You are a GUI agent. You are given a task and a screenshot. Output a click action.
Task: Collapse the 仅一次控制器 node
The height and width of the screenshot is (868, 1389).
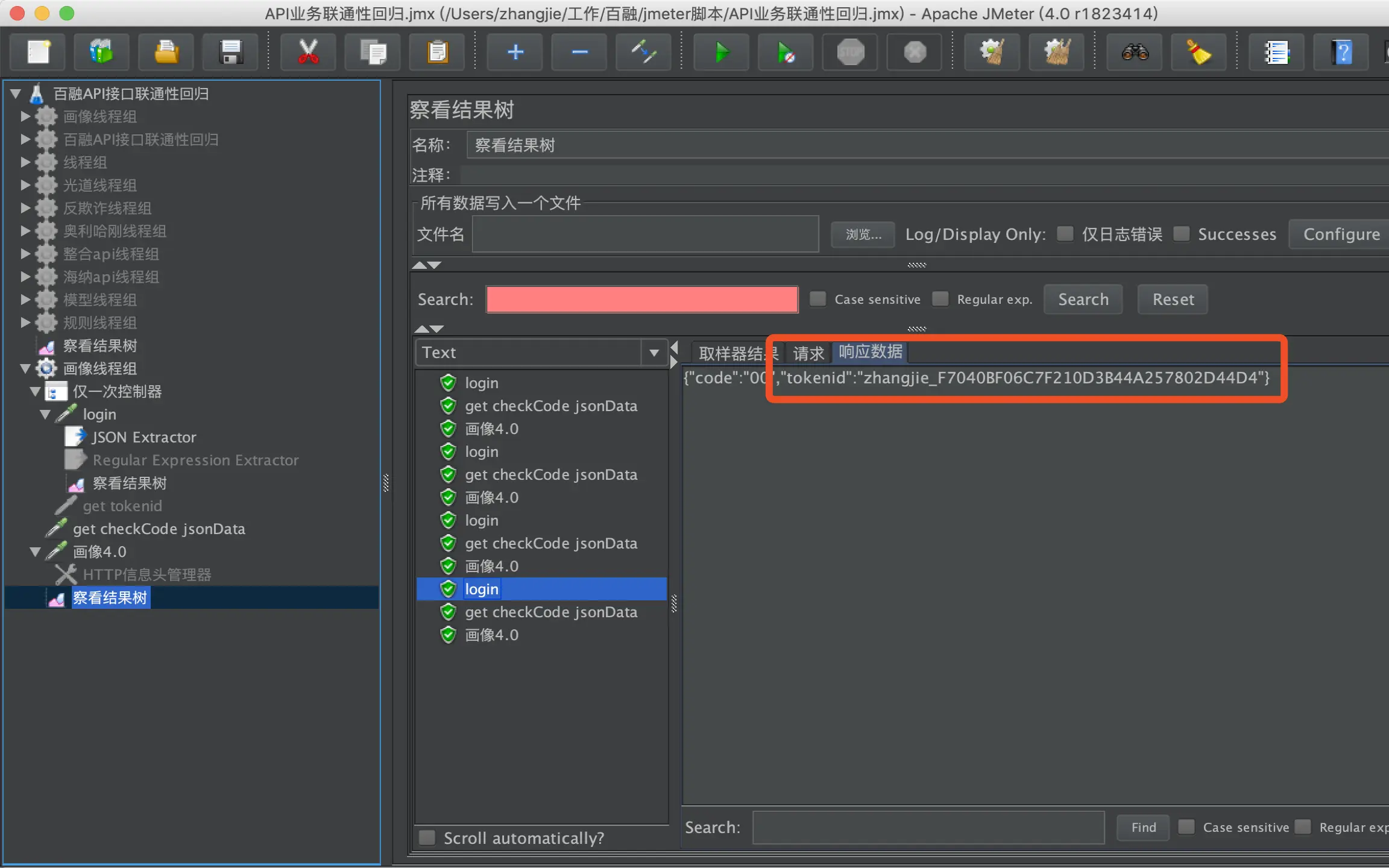click(x=35, y=391)
